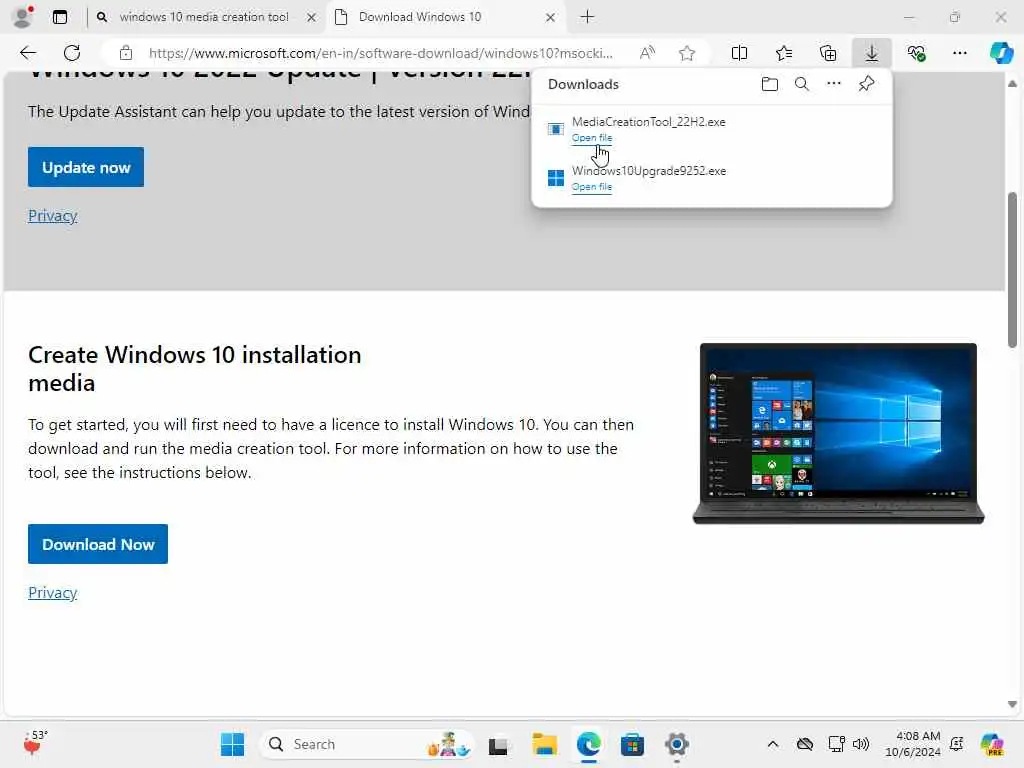
Task: Pin the Downloads panel
Action: [867, 84]
